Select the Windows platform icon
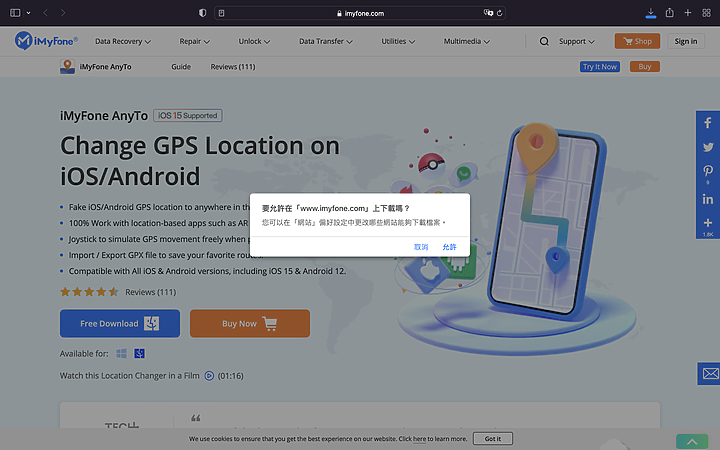720x450 pixels. 121,353
